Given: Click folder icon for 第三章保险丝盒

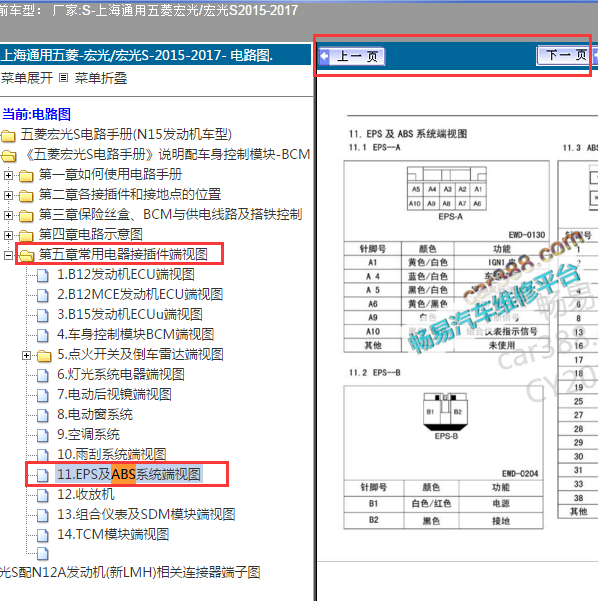Looking at the screenshot, I should click(26, 216).
